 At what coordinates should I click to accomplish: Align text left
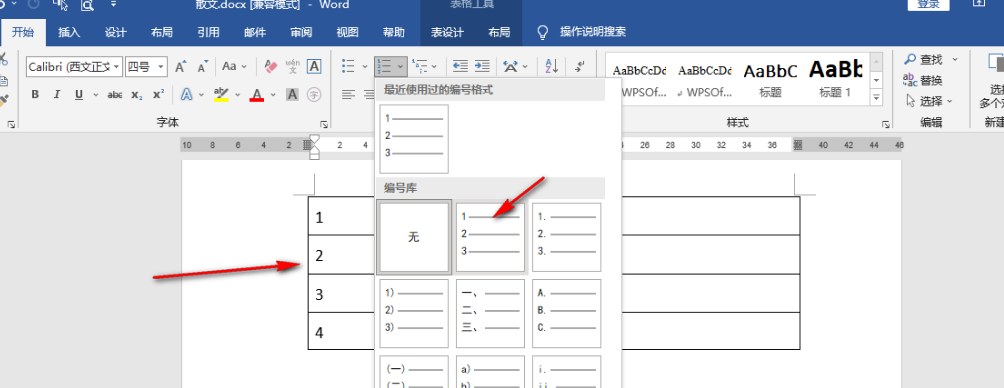pyautogui.click(x=348, y=95)
